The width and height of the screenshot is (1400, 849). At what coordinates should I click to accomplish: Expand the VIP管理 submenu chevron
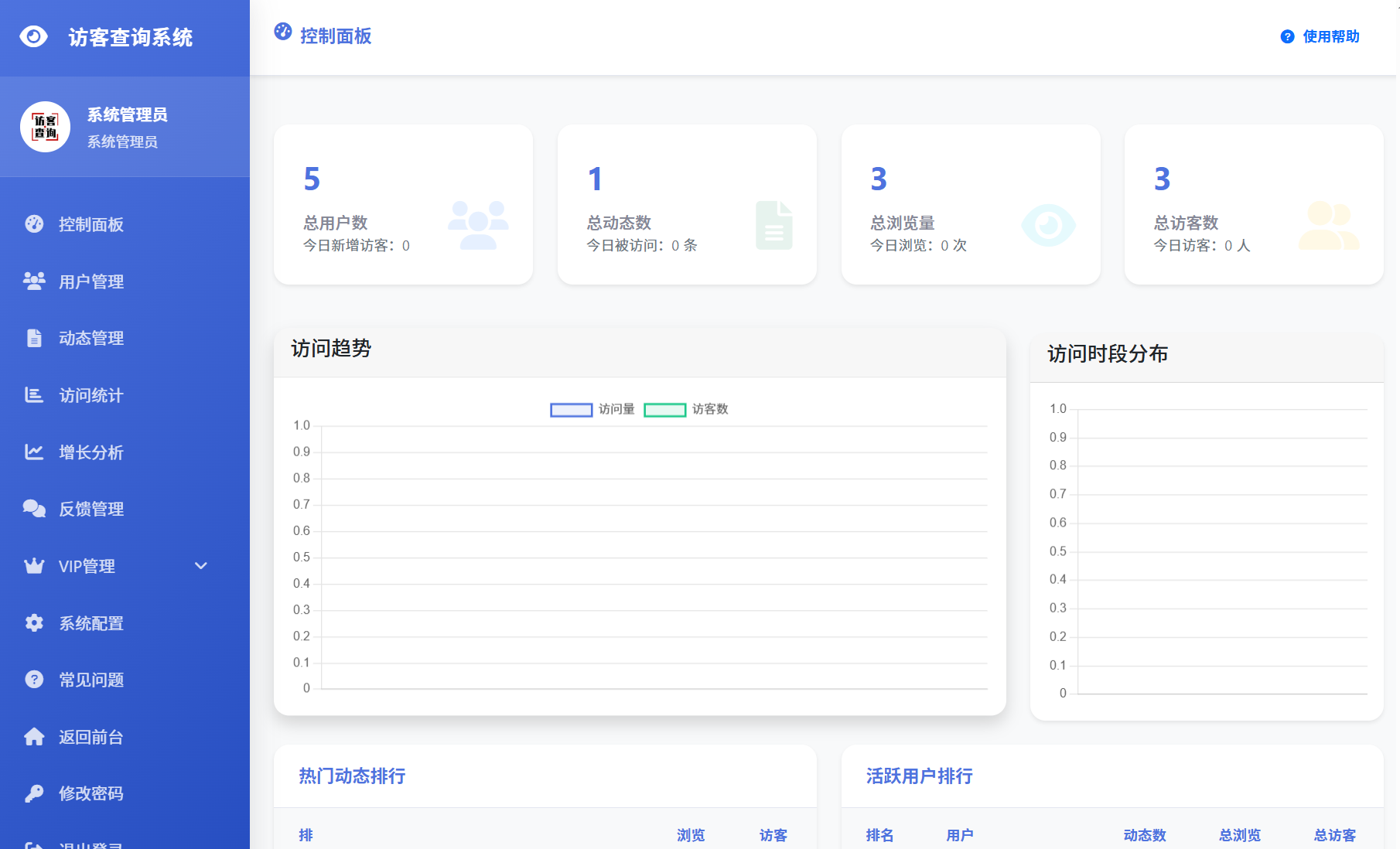coord(201,566)
